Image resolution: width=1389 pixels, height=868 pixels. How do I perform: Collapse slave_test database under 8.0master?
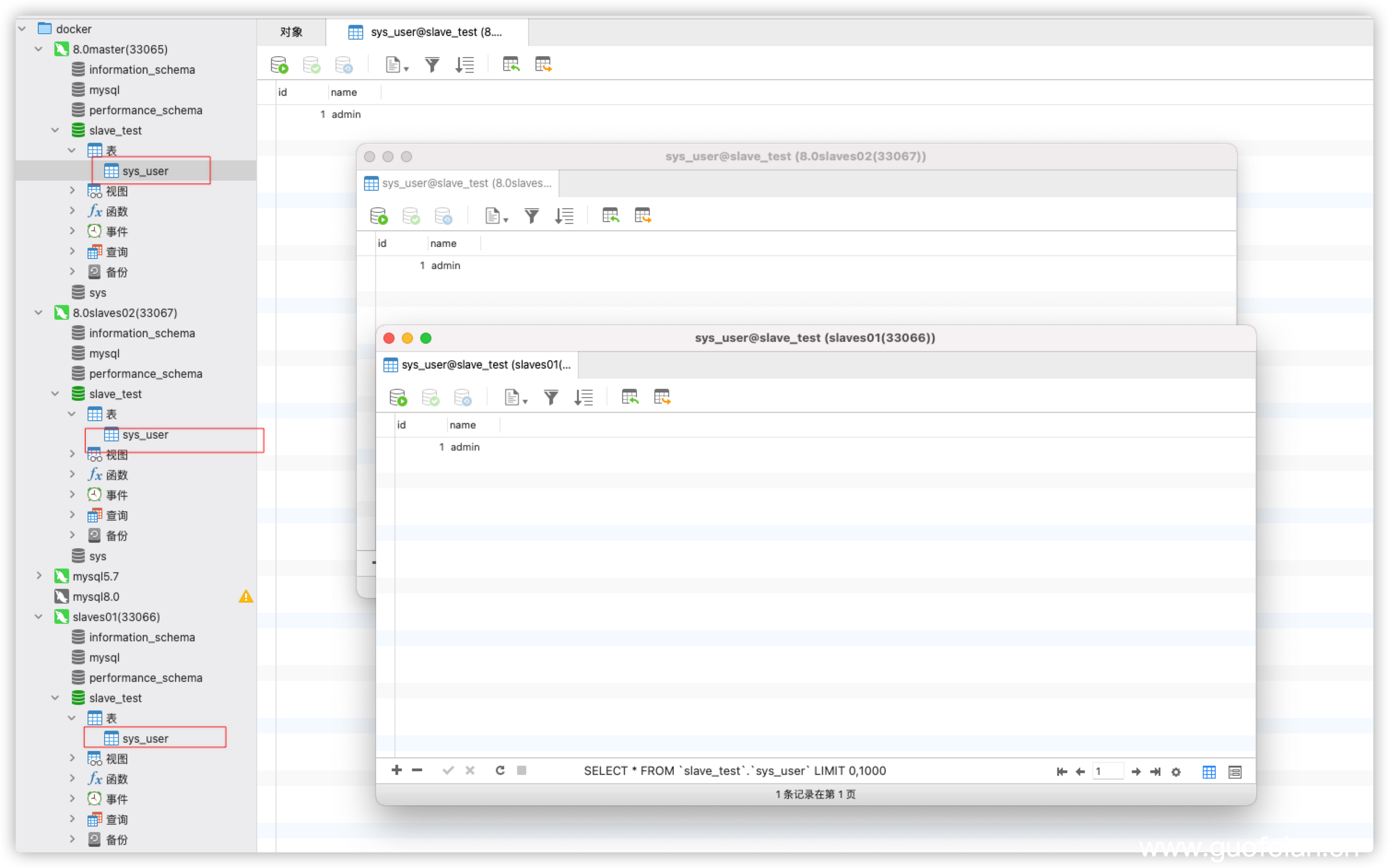point(56,130)
